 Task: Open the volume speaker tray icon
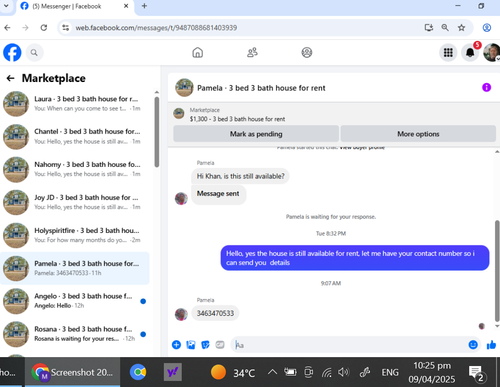point(344,372)
